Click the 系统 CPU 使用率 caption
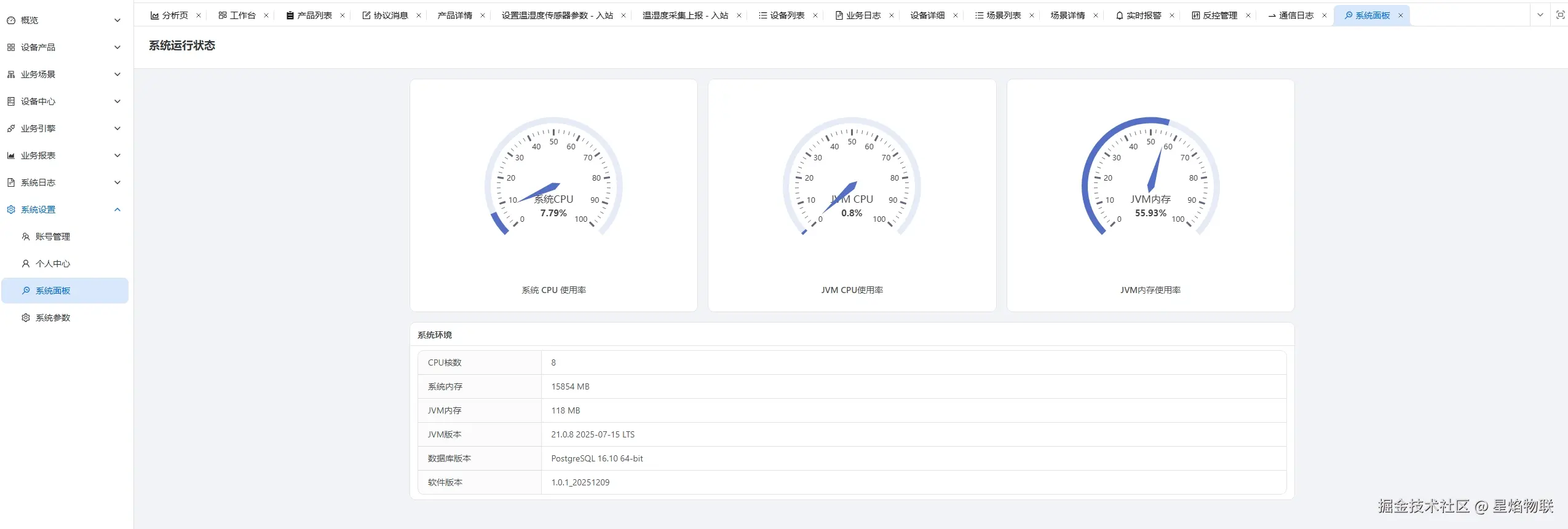 click(553, 290)
